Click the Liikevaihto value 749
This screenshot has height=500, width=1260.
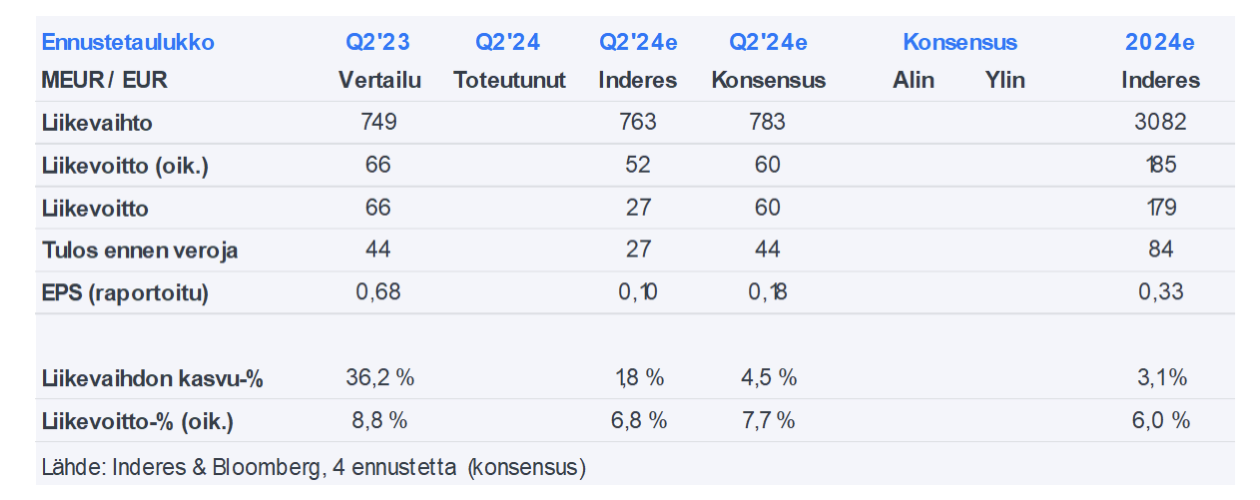tap(379, 122)
